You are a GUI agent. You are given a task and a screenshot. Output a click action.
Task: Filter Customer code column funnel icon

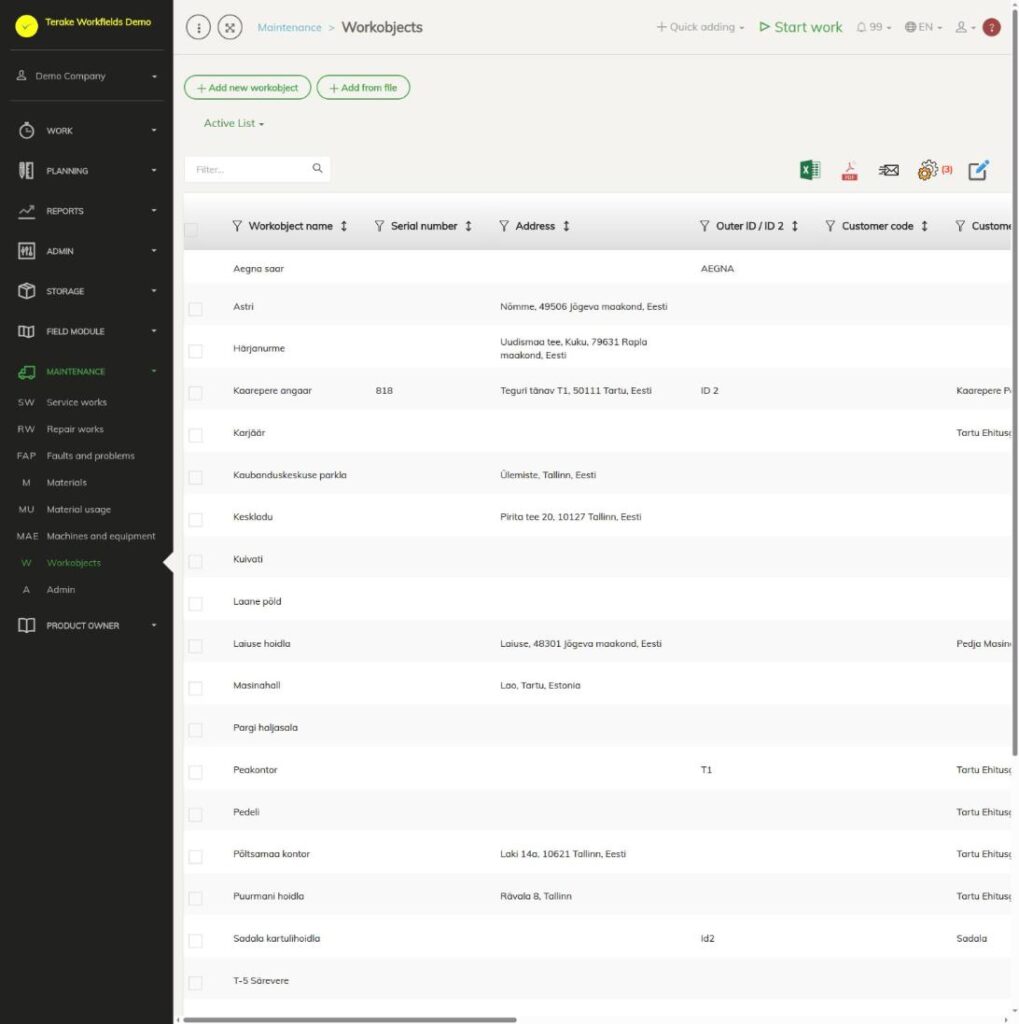point(830,226)
